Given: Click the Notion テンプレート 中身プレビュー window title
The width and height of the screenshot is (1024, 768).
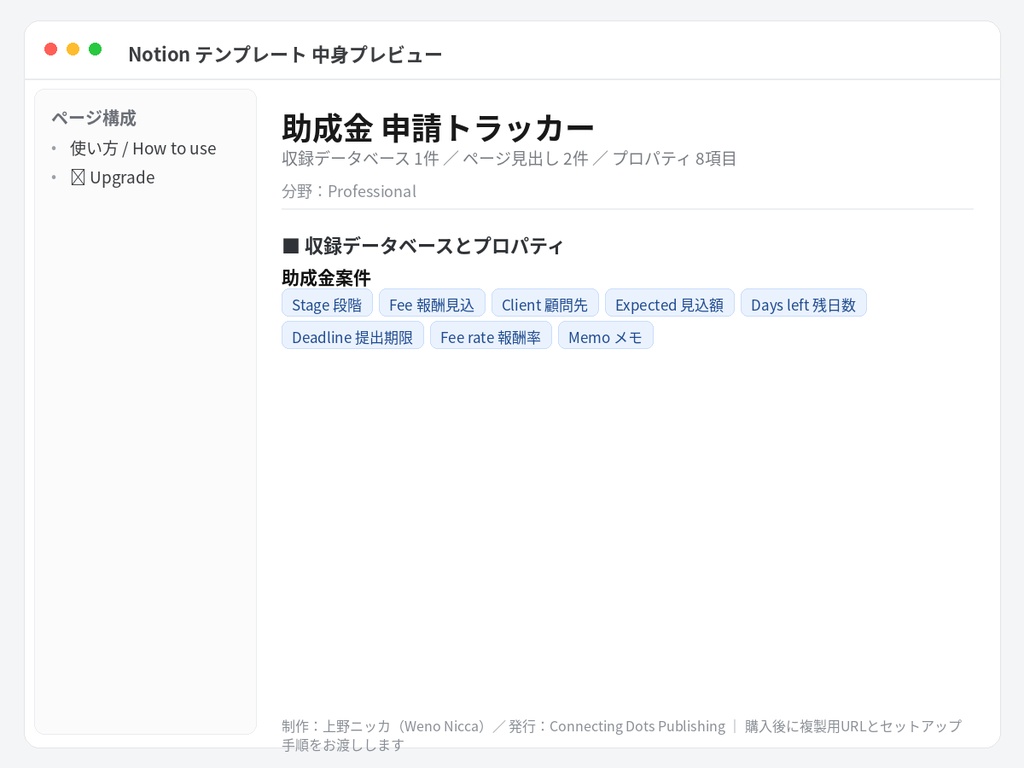Looking at the screenshot, I should pyautogui.click(x=285, y=54).
